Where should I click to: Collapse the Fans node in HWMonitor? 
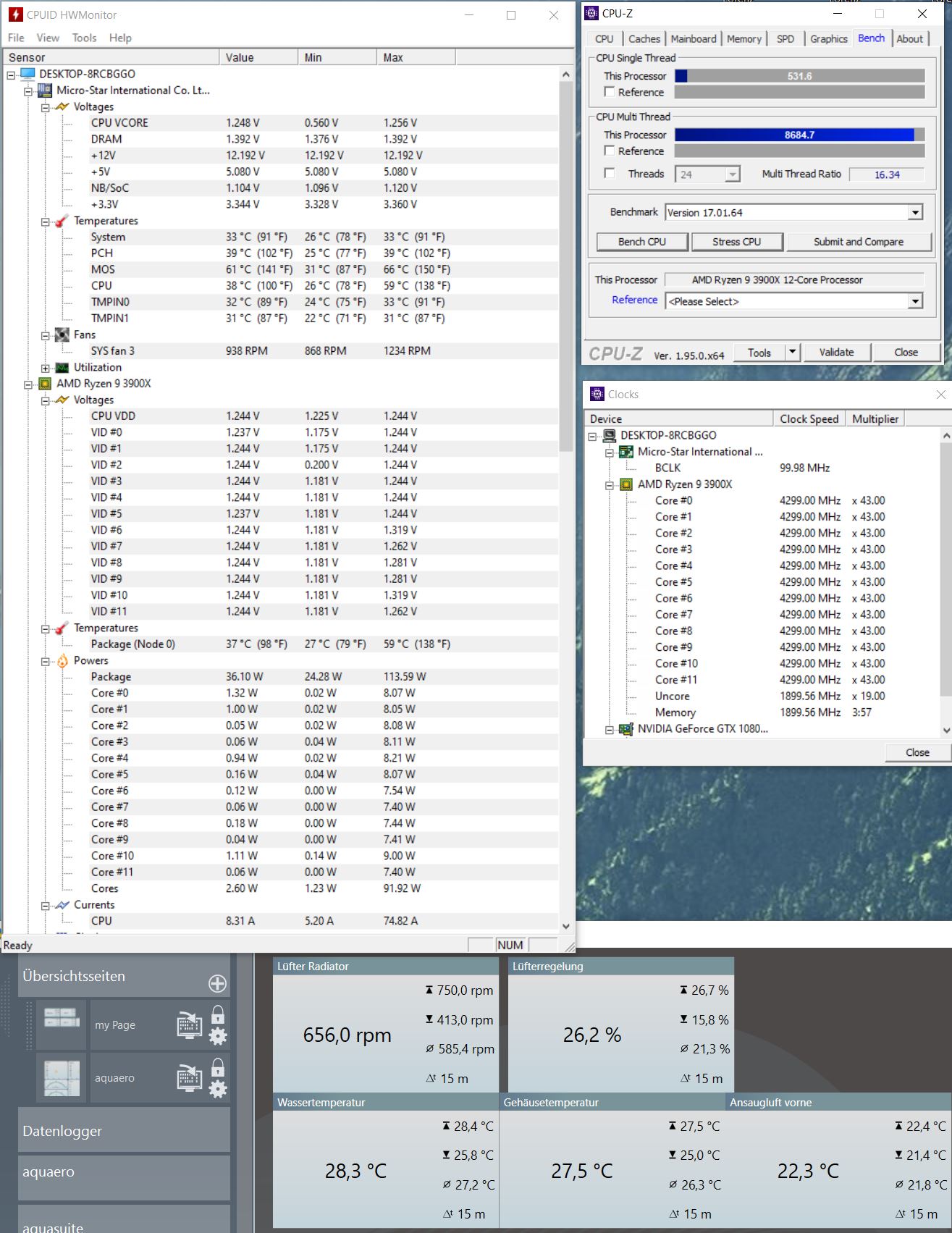[x=45, y=335]
